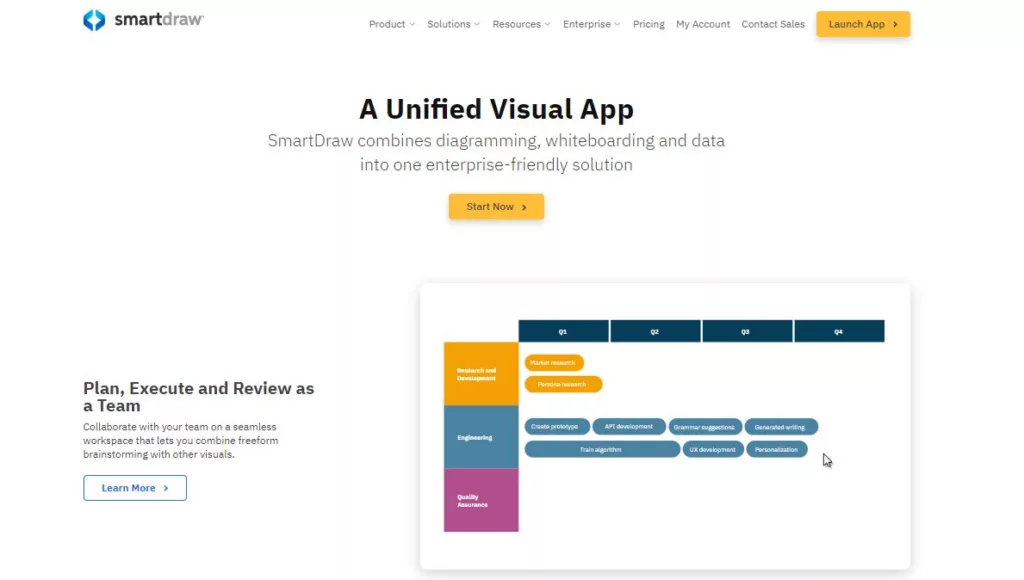Open the Pricing page
The width and height of the screenshot is (1024, 580).
[648, 24]
